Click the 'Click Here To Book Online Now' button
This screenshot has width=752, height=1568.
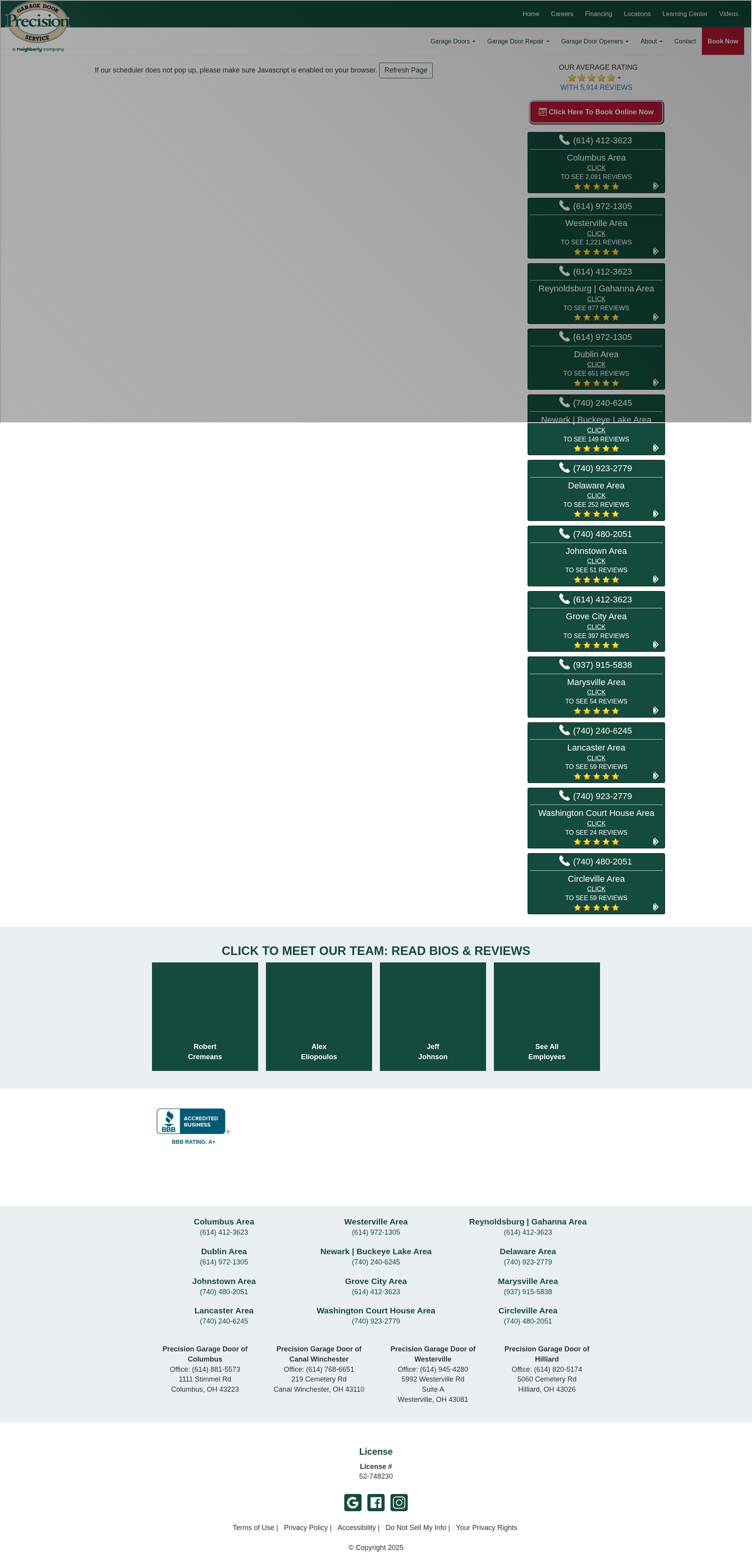coord(596,112)
